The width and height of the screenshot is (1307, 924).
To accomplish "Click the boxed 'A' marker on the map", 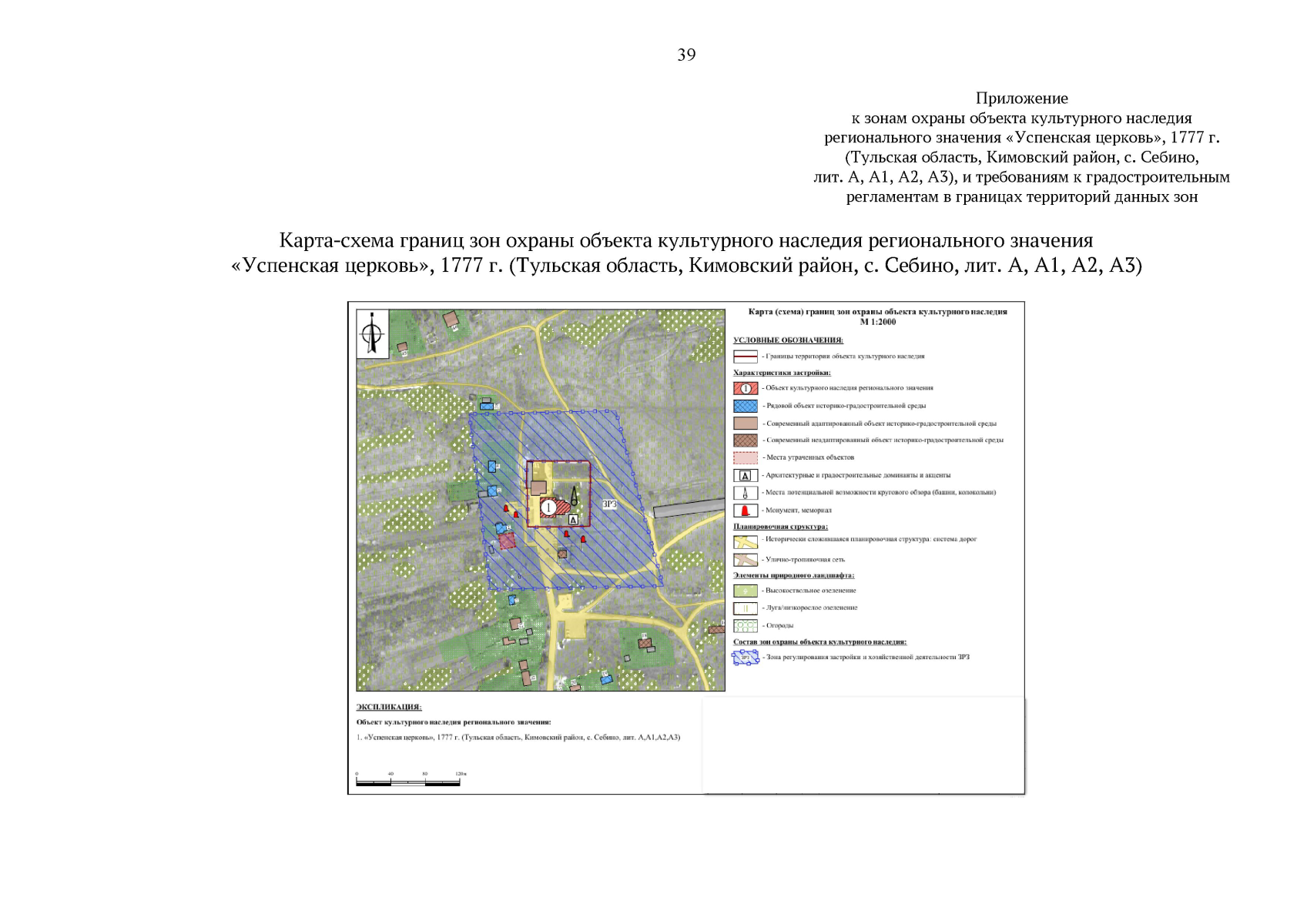I will click(x=572, y=520).
